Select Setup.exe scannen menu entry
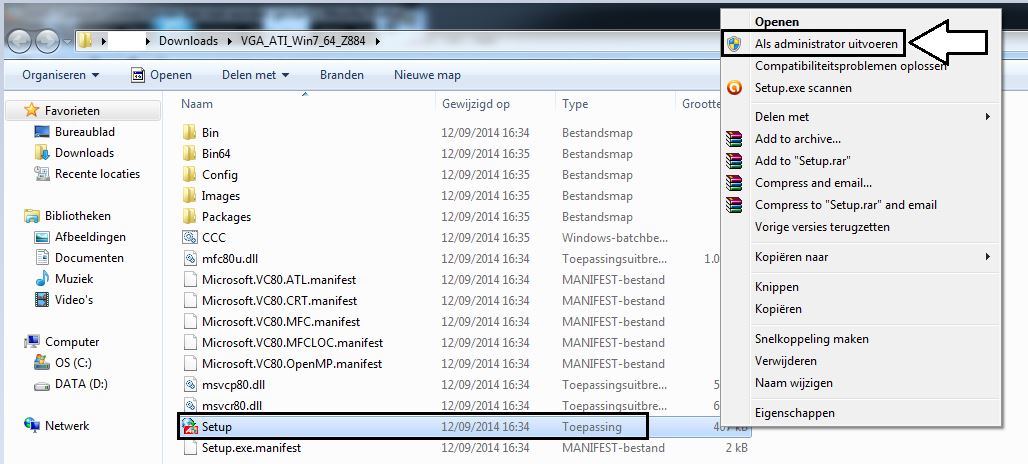This screenshot has width=1028, height=464. pyautogui.click(x=803, y=87)
